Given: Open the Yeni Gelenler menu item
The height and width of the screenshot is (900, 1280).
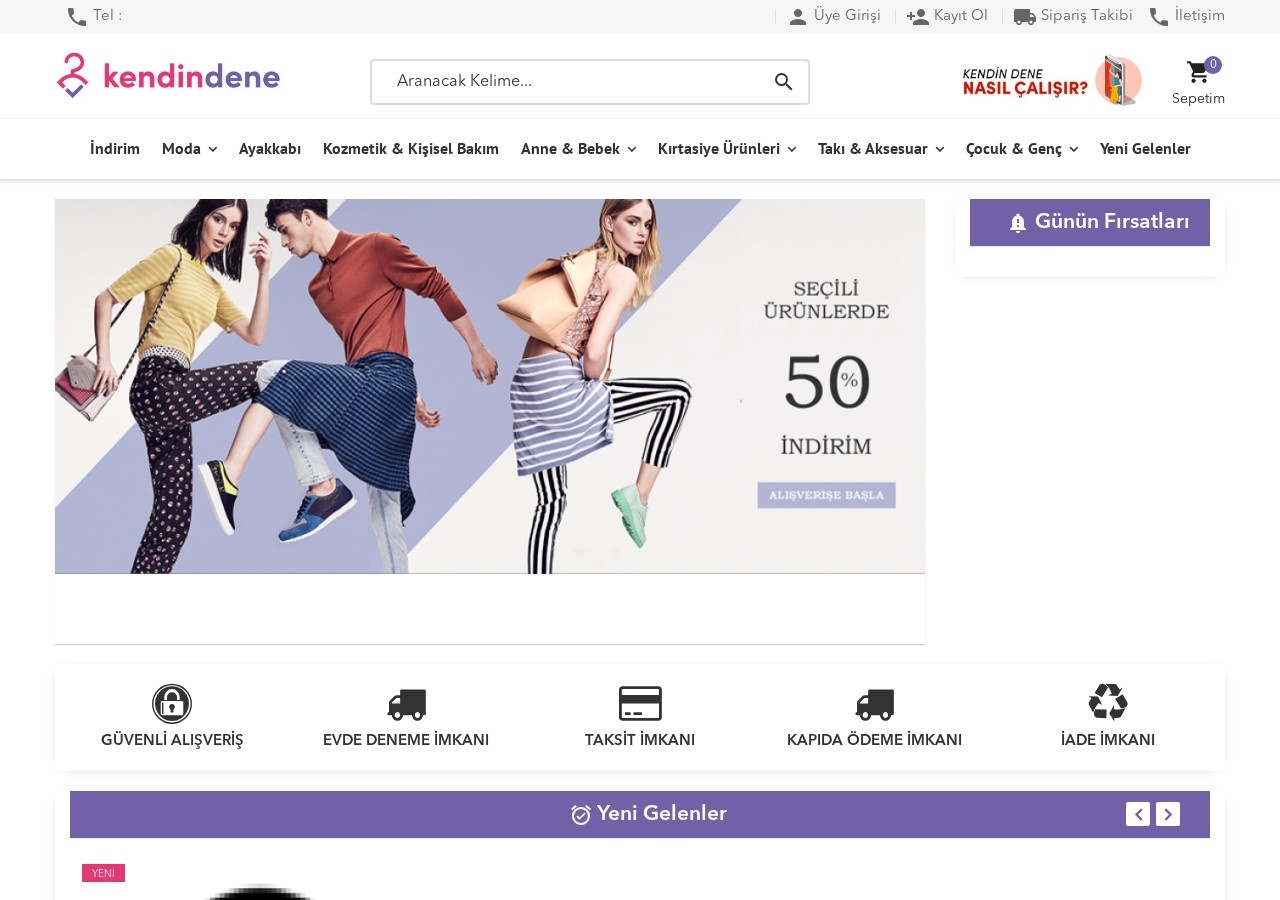Looking at the screenshot, I should pos(1145,149).
